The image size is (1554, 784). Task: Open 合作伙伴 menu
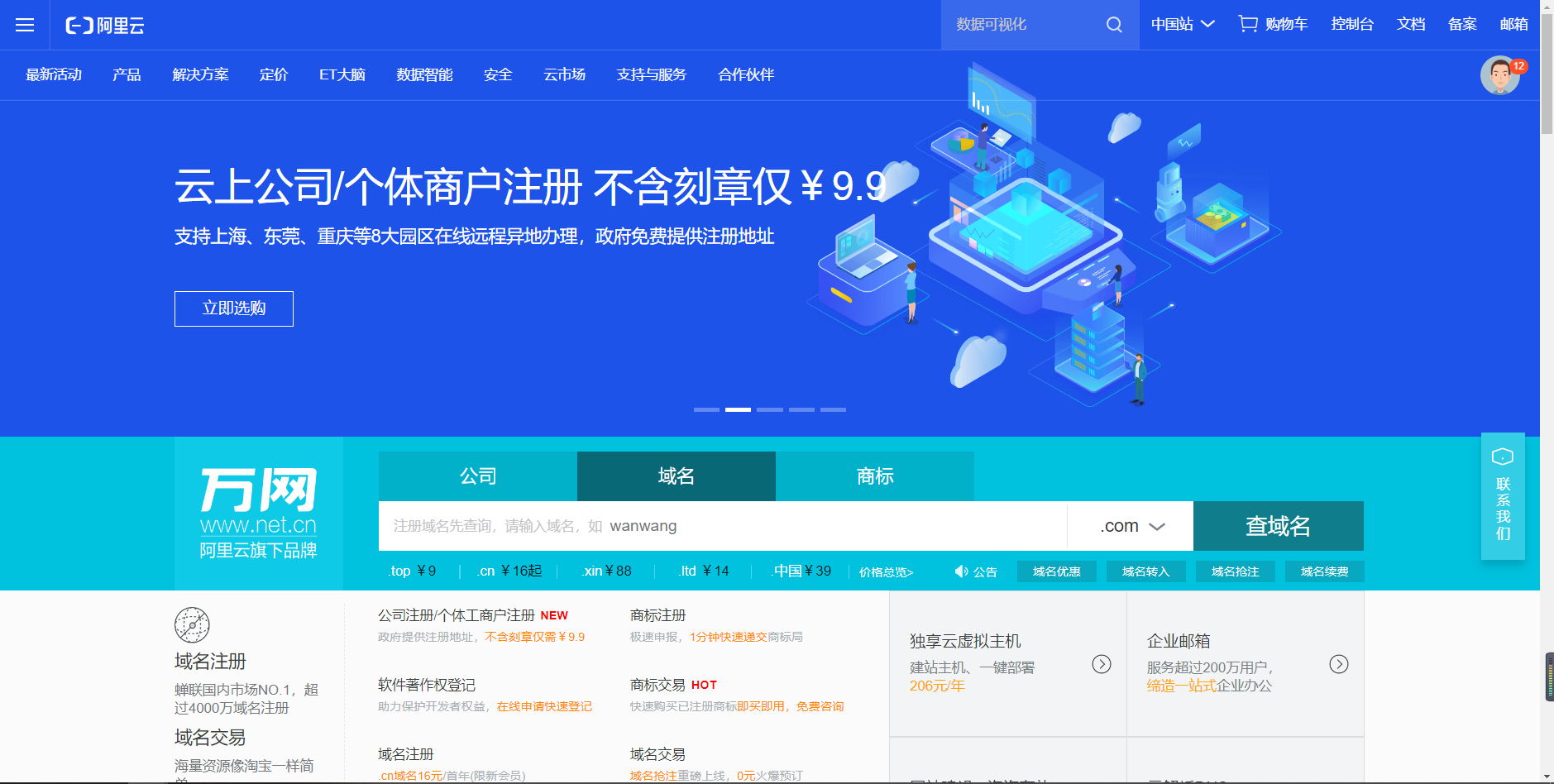pos(746,74)
